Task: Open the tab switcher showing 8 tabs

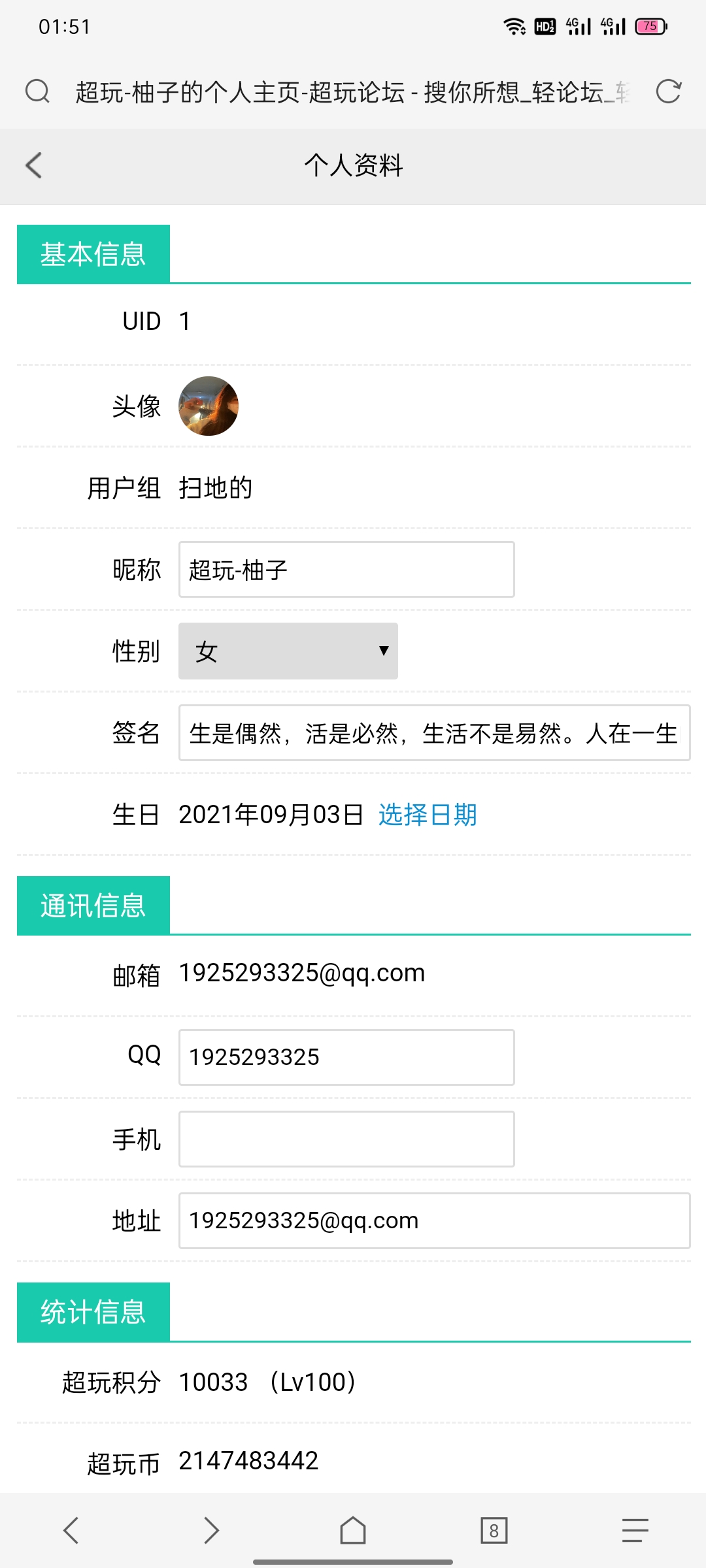Action: [494, 1530]
